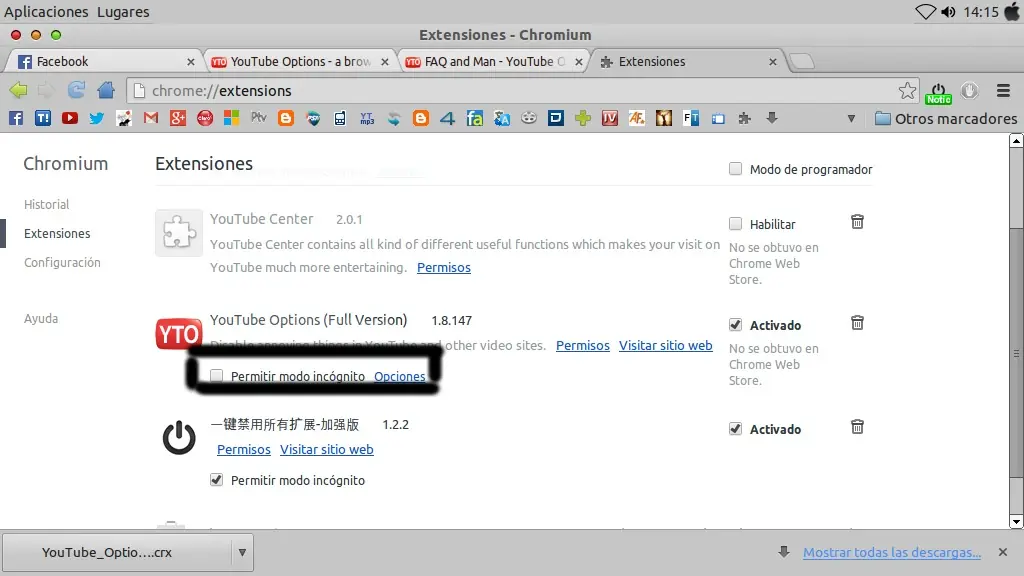Bookmark this page with the star icon
The height and width of the screenshot is (576, 1024).
(x=907, y=91)
